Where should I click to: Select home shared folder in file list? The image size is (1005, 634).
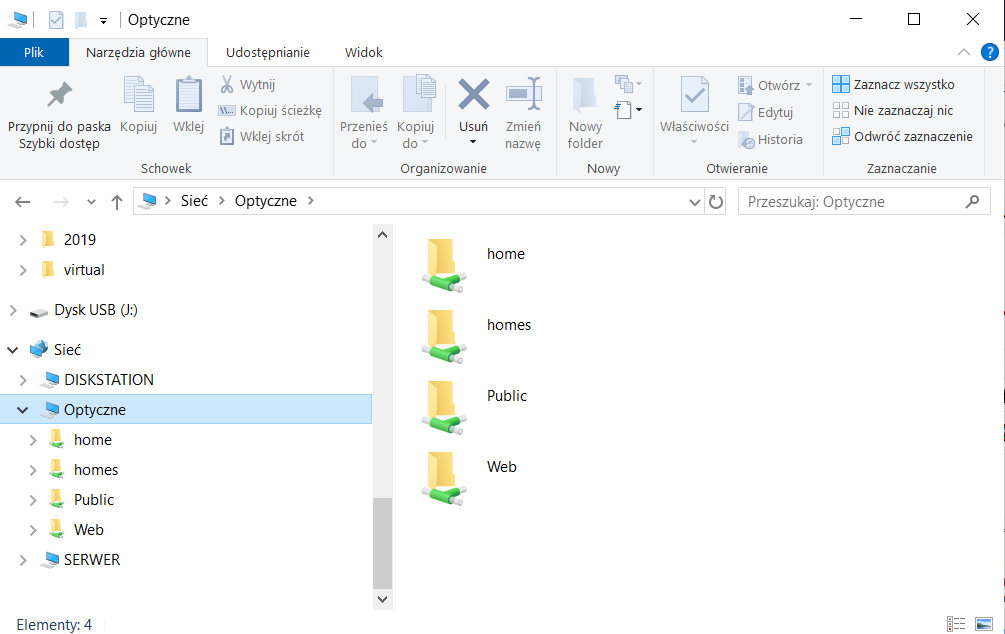tap(474, 264)
